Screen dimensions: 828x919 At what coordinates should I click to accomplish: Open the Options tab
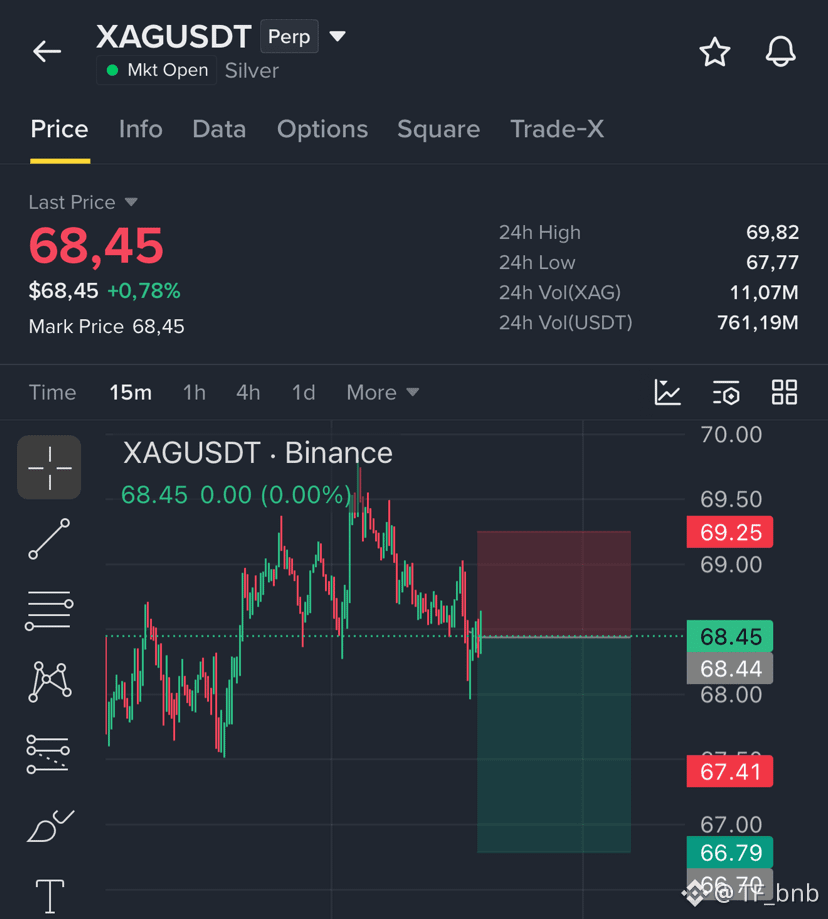pyautogui.click(x=322, y=129)
